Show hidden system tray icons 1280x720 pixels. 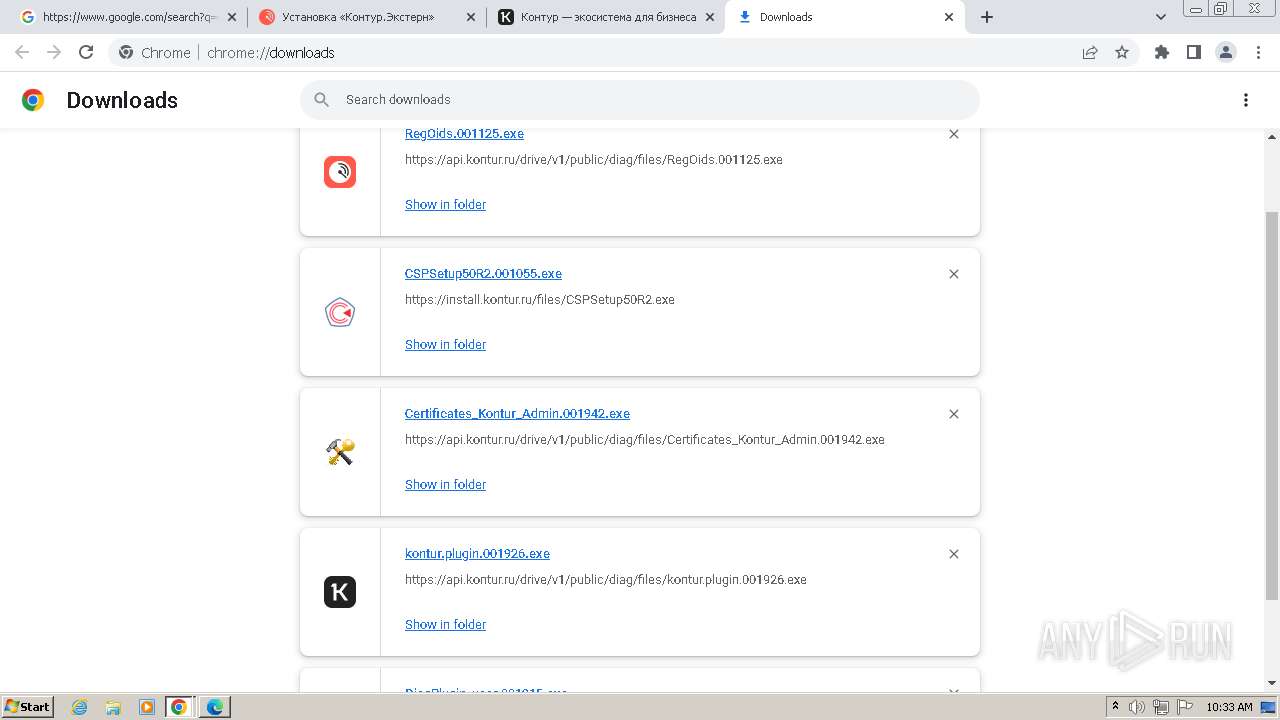click(x=1116, y=706)
